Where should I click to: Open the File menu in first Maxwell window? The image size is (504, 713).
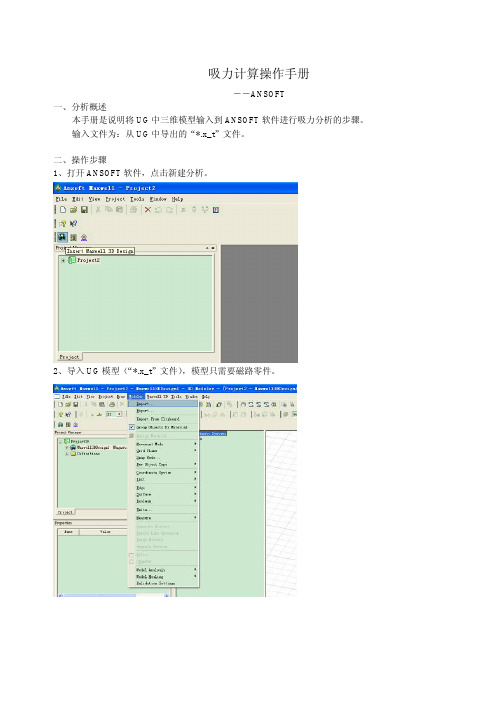[61, 199]
